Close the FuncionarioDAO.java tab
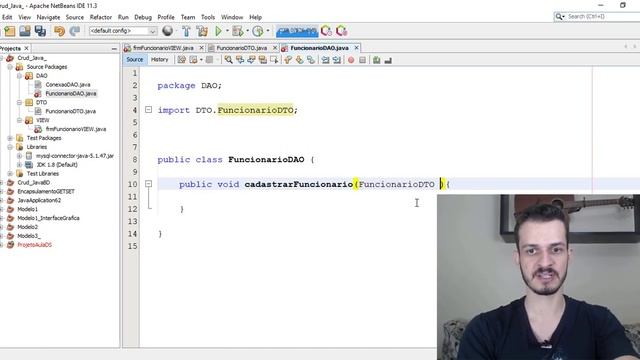The image size is (640, 360). 356,48
